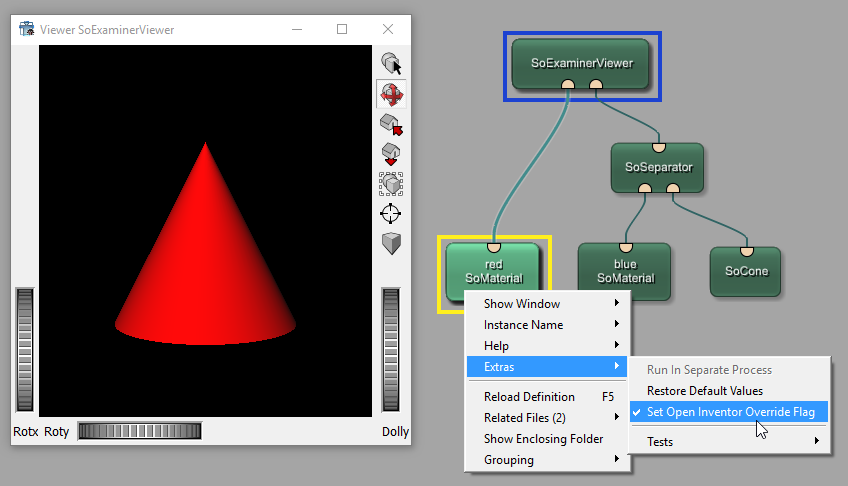The width and height of the screenshot is (848, 486).
Task: Click the horizontal Roty thumbwheel
Action: (139, 431)
